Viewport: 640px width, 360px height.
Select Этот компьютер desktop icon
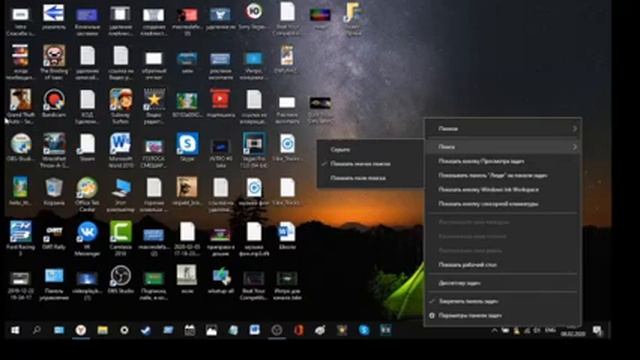coord(121,194)
